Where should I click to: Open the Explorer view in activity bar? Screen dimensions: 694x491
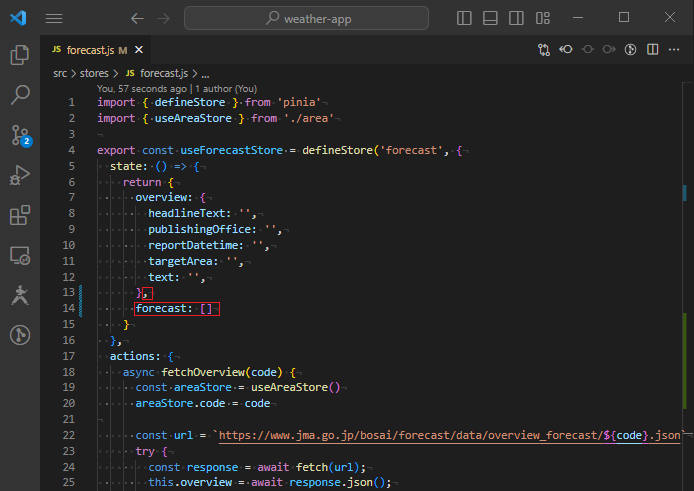coord(19,55)
